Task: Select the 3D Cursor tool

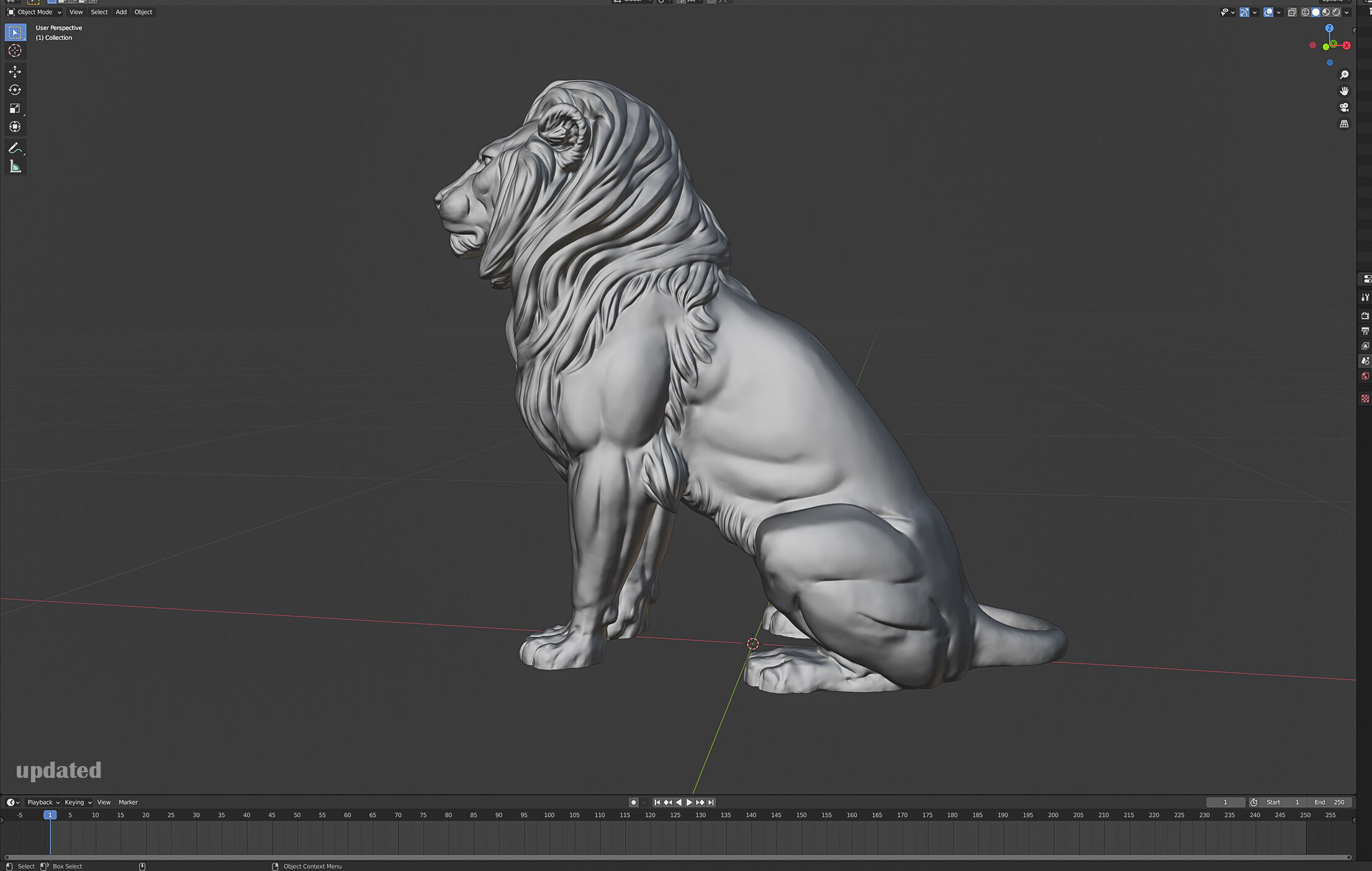Action: pos(15,51)
